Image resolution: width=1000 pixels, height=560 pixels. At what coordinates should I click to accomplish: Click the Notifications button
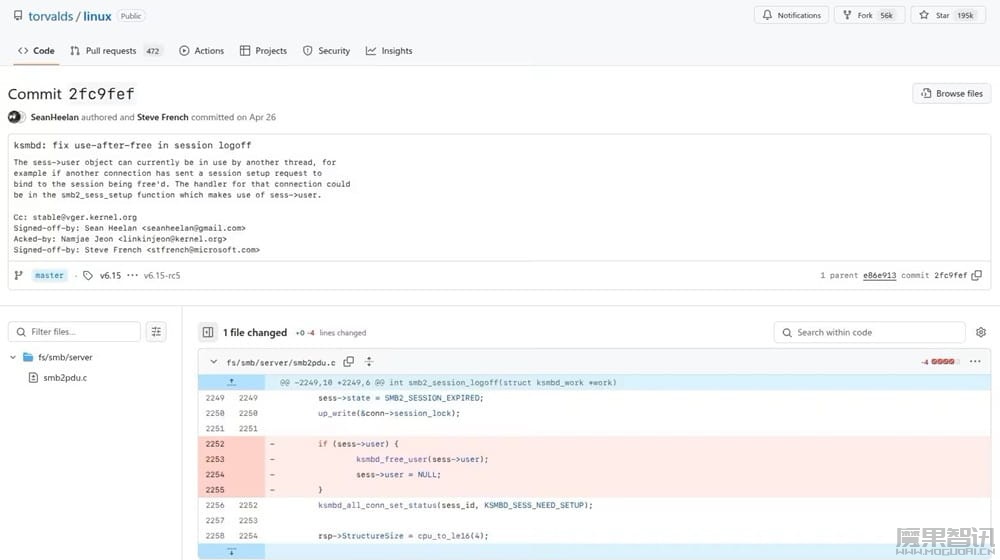[x=791, y=15]
